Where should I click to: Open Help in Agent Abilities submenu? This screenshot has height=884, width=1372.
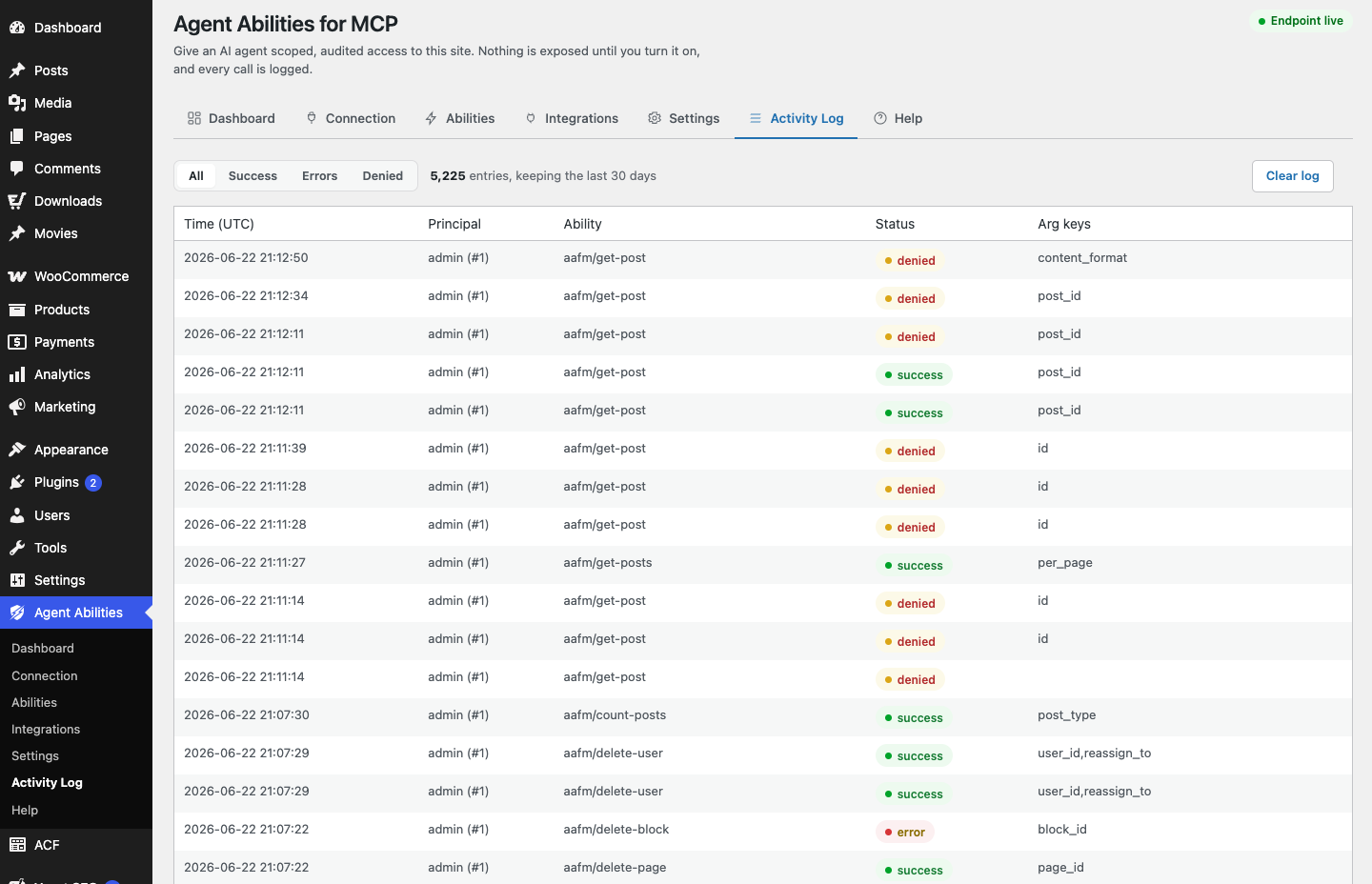pos(25,810)
